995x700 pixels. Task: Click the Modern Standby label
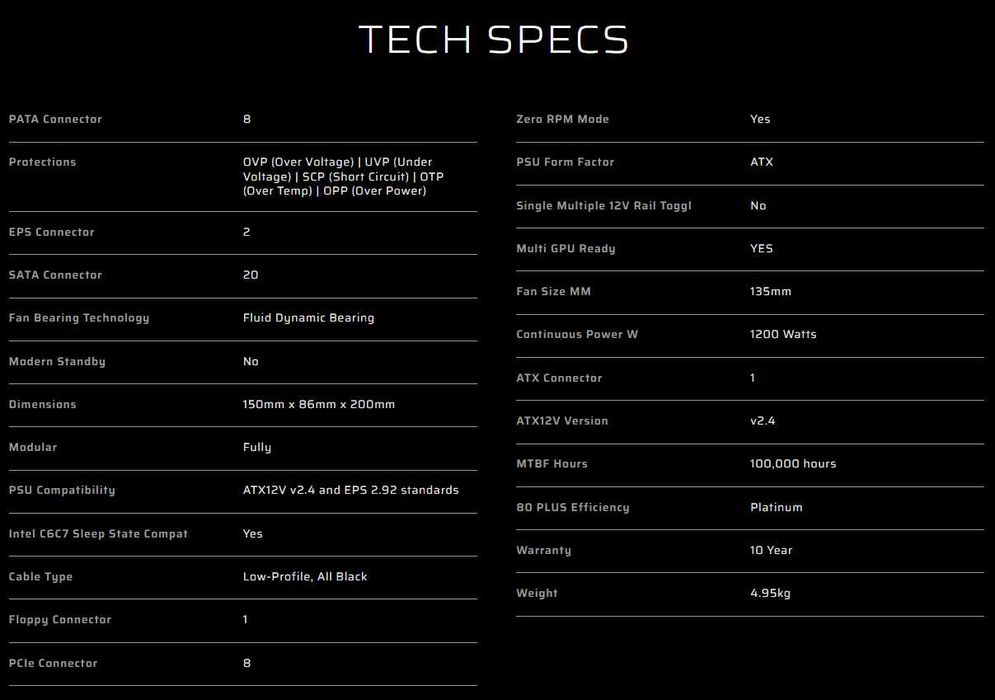tap(57, 361)
